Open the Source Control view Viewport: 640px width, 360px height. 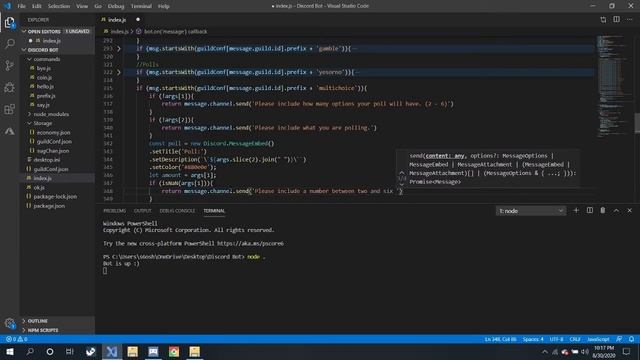tap(9, 65)
